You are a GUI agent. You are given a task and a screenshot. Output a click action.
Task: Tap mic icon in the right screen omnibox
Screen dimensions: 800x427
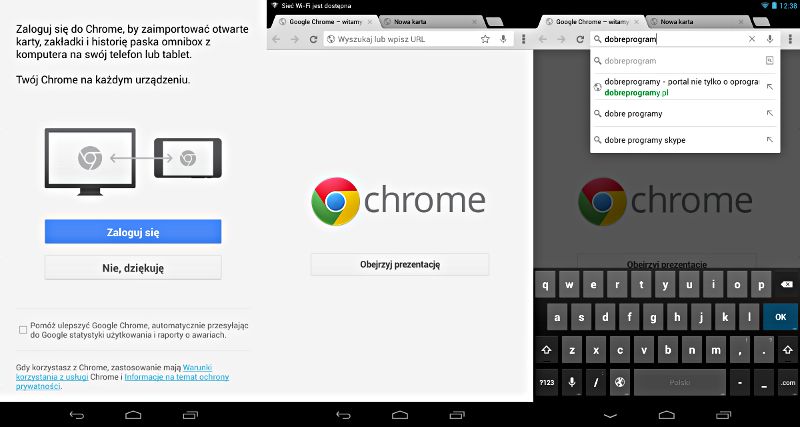[770, 39]
